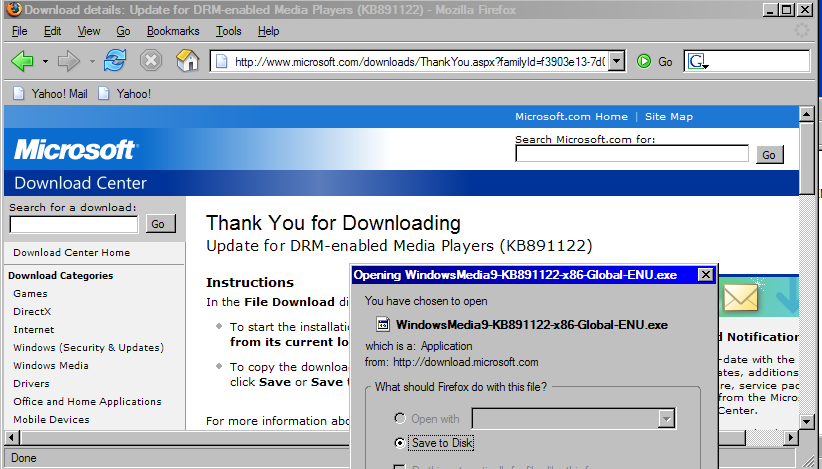
Task: Click the bold WindowsMedia9 file name
Action: pos(532,325)
